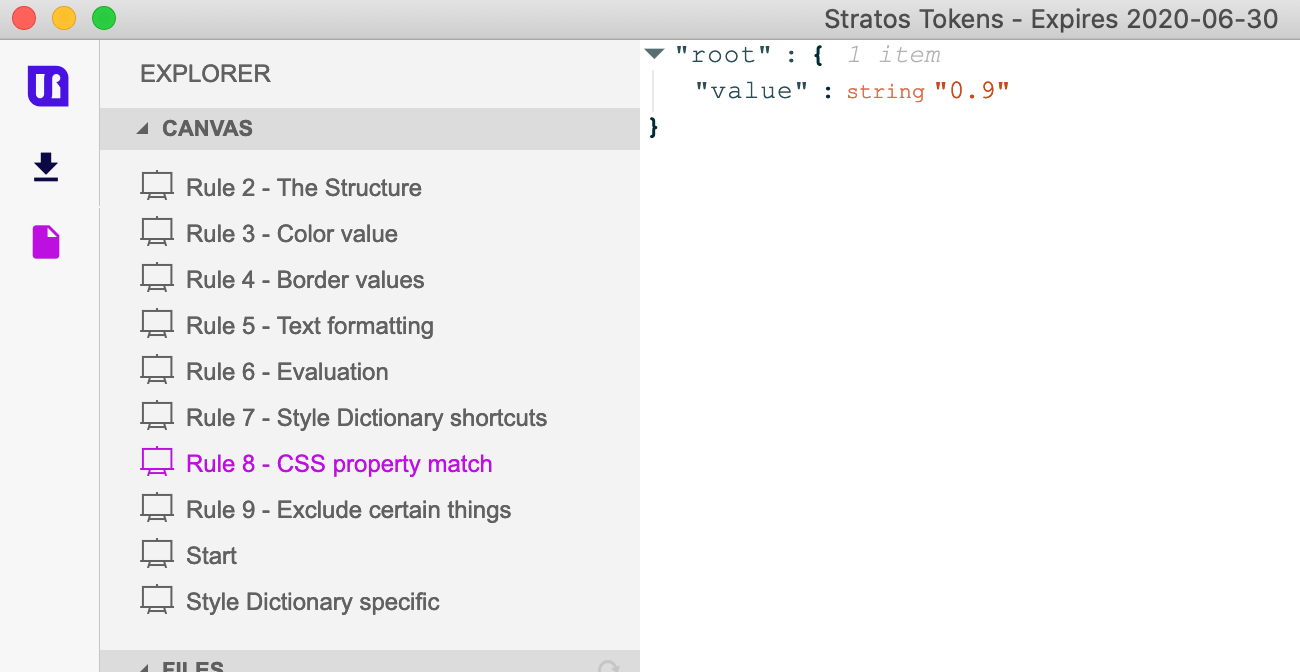Open Rule 7 - Style Dictionary shortcuts
Image resolution: width=1300 pixels, height=672 pixels.
tap(367, 418)
